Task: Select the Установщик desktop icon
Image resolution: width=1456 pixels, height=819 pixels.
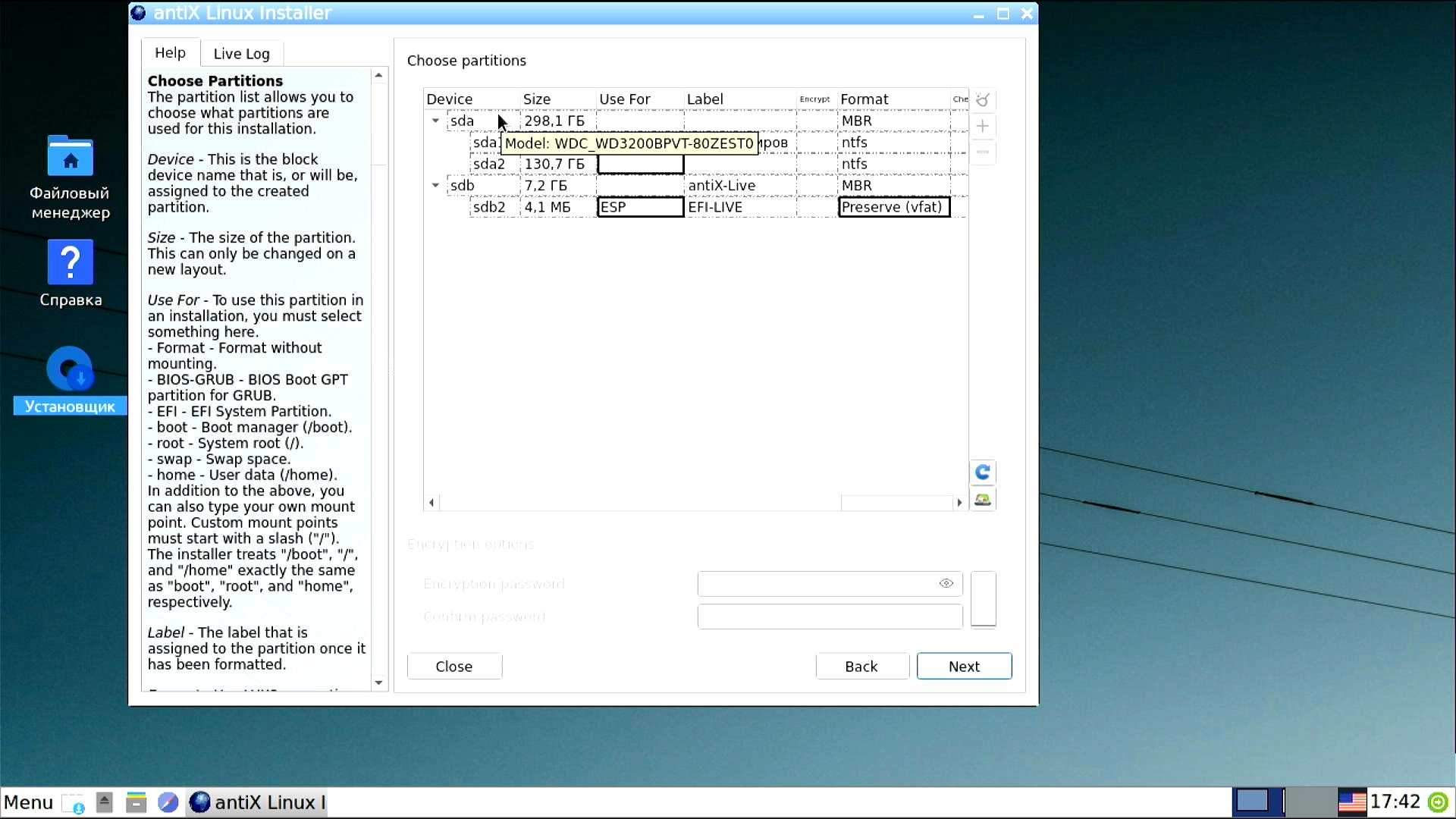Action: (71, 381)
